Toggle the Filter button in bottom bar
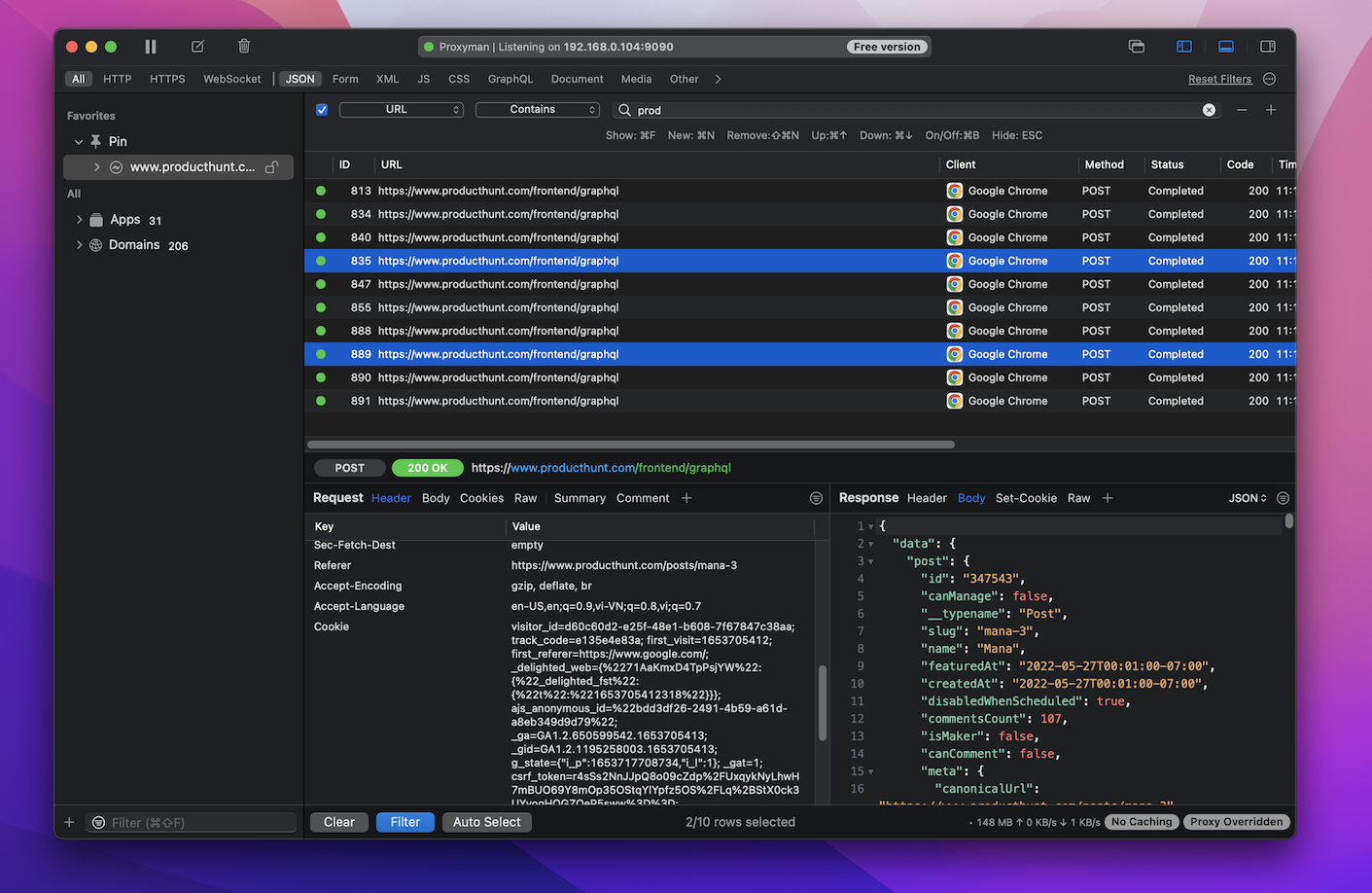 (405, 822)
